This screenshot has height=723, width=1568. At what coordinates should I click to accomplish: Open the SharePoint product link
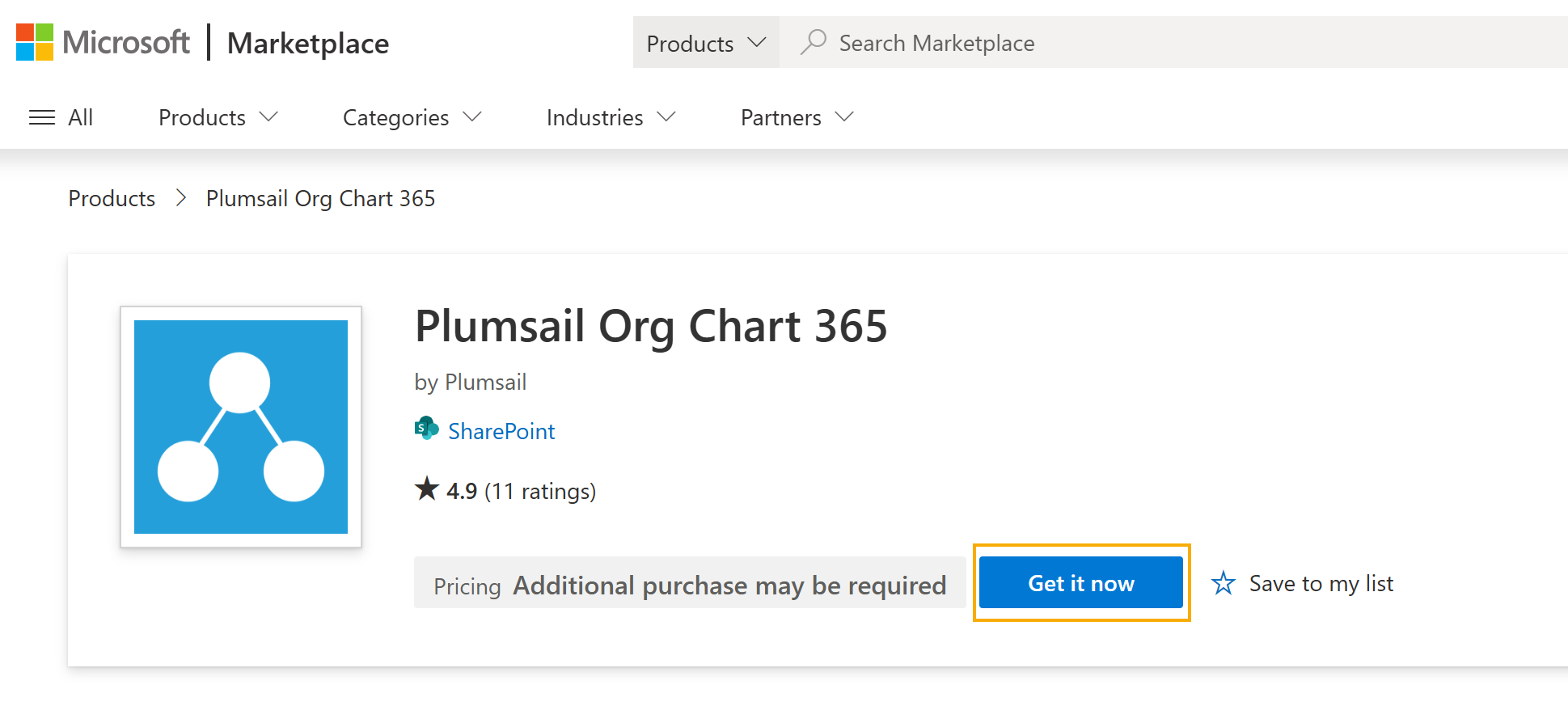[x=501, y=431]
